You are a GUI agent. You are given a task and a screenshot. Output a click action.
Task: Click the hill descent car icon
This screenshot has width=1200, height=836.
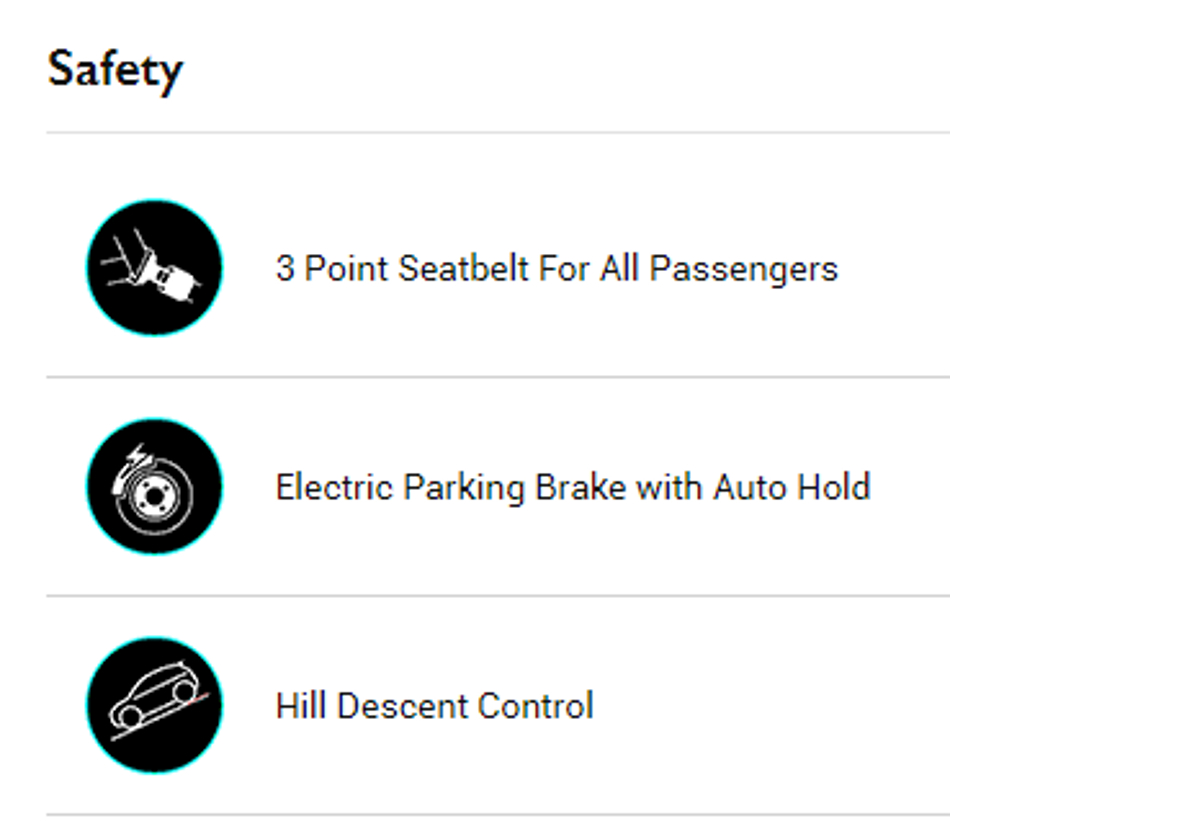coord(155,705)
